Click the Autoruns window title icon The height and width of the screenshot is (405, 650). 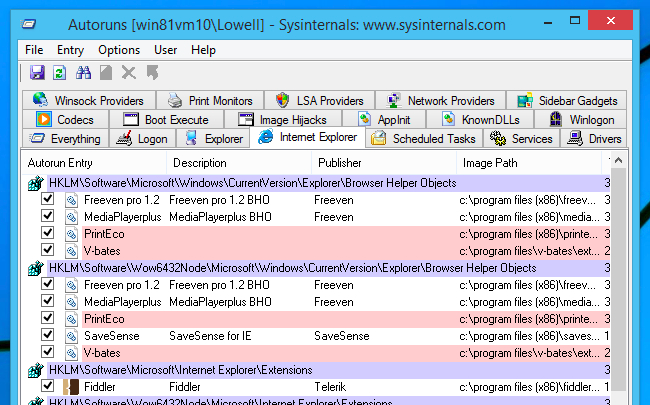[29, 24]
